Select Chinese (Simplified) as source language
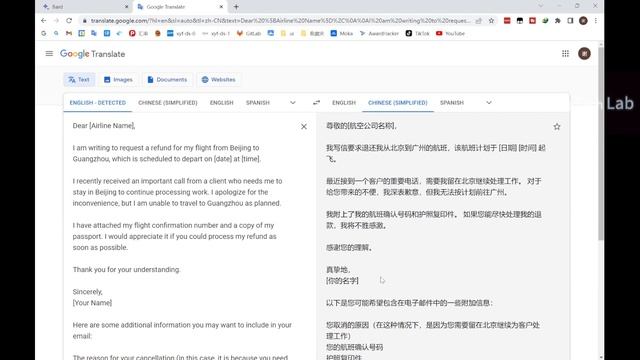 (168, 102)
